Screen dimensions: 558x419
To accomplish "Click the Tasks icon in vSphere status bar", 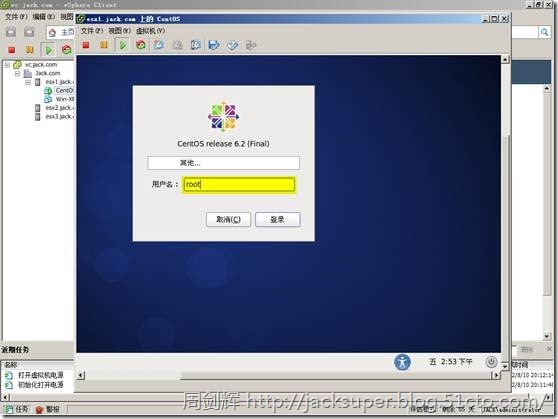I will click(x=9, y=409).
